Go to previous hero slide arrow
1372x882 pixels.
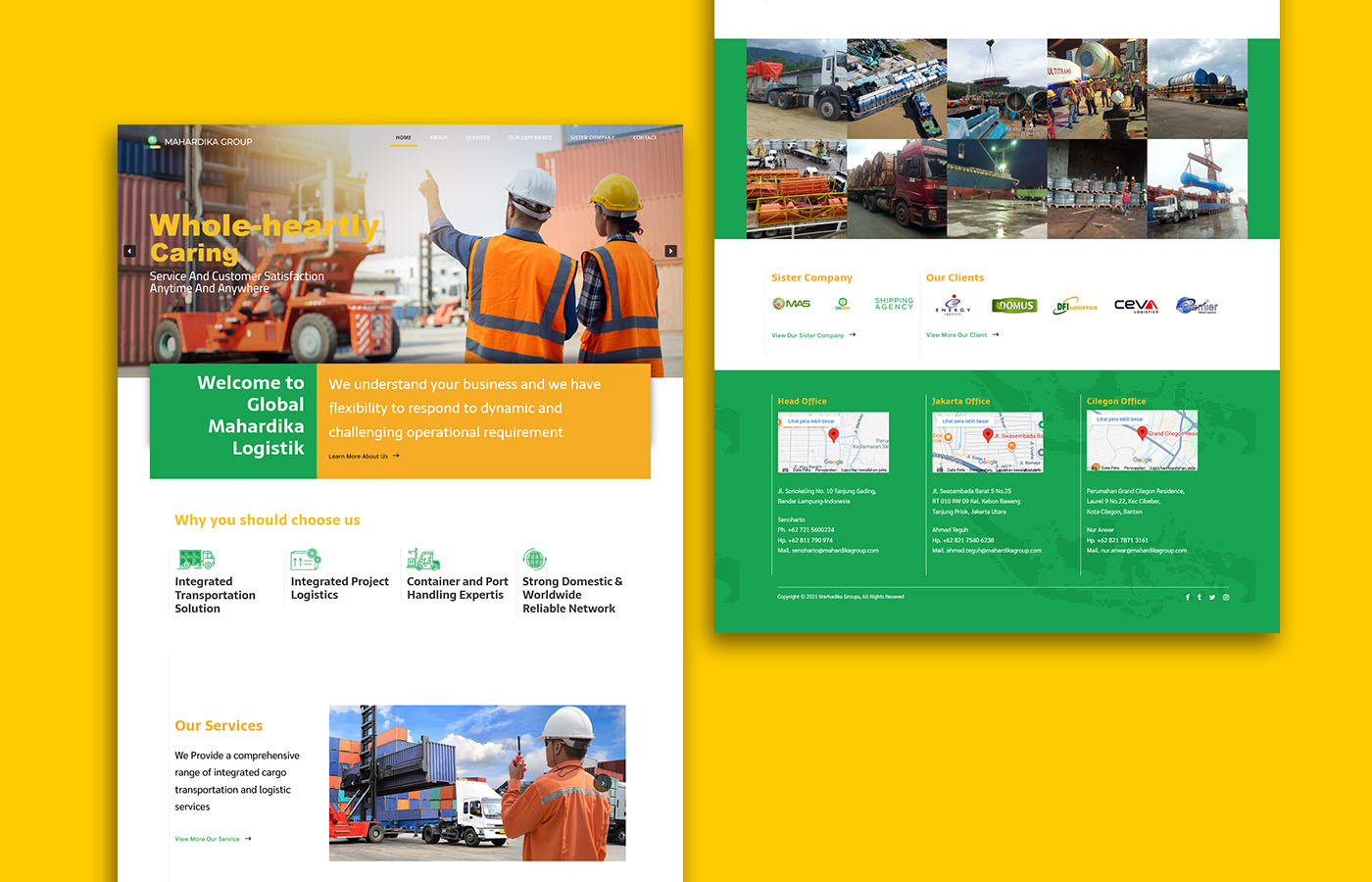coord(129,251)
